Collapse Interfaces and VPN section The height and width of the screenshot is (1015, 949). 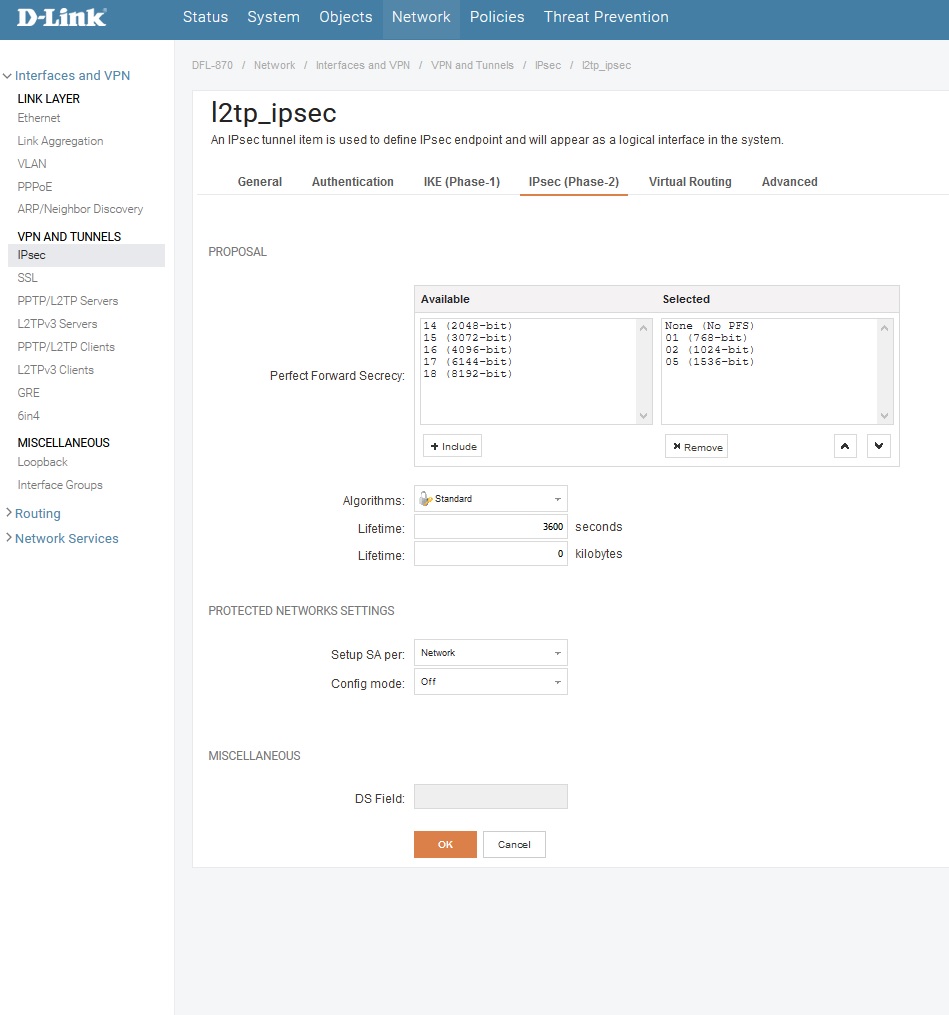pyautogui.click(x=71, y=75)
